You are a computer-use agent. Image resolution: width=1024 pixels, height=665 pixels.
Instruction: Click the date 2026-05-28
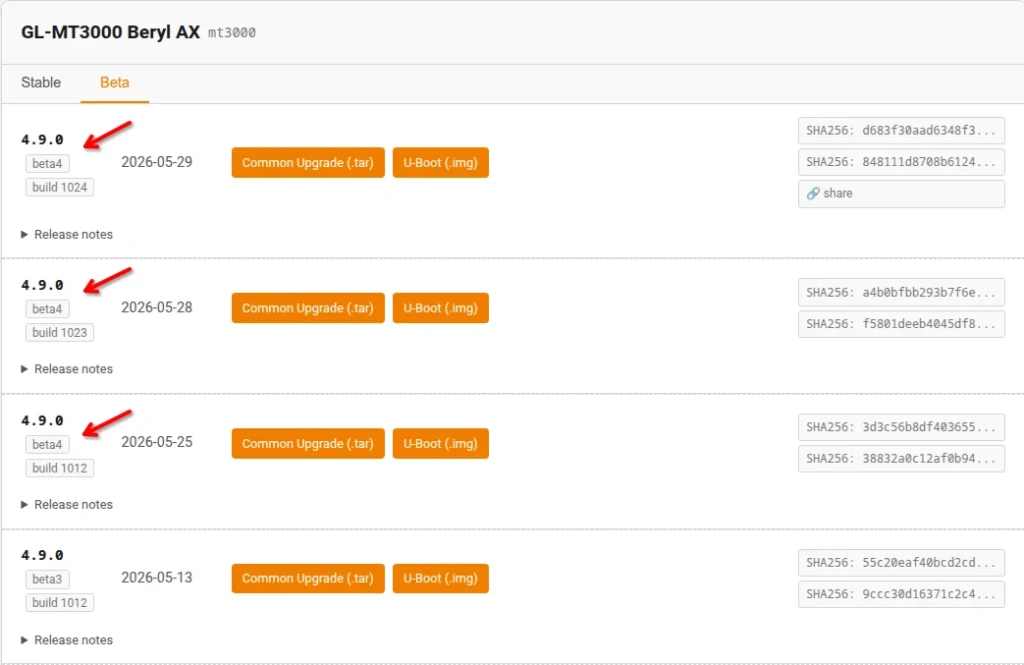click(x=157, y=308)
